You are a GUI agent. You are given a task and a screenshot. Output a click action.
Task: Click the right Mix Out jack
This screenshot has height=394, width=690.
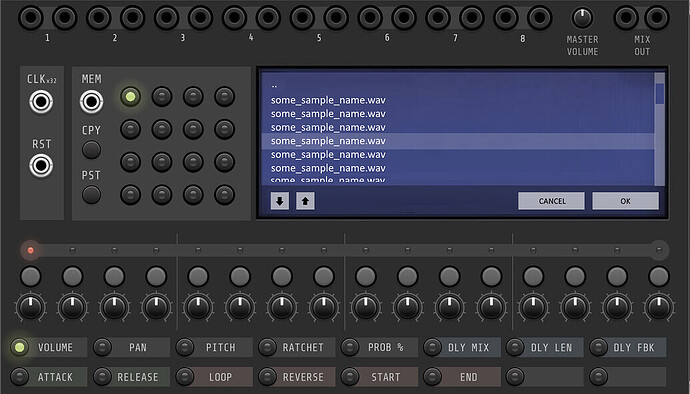point(657,18)
